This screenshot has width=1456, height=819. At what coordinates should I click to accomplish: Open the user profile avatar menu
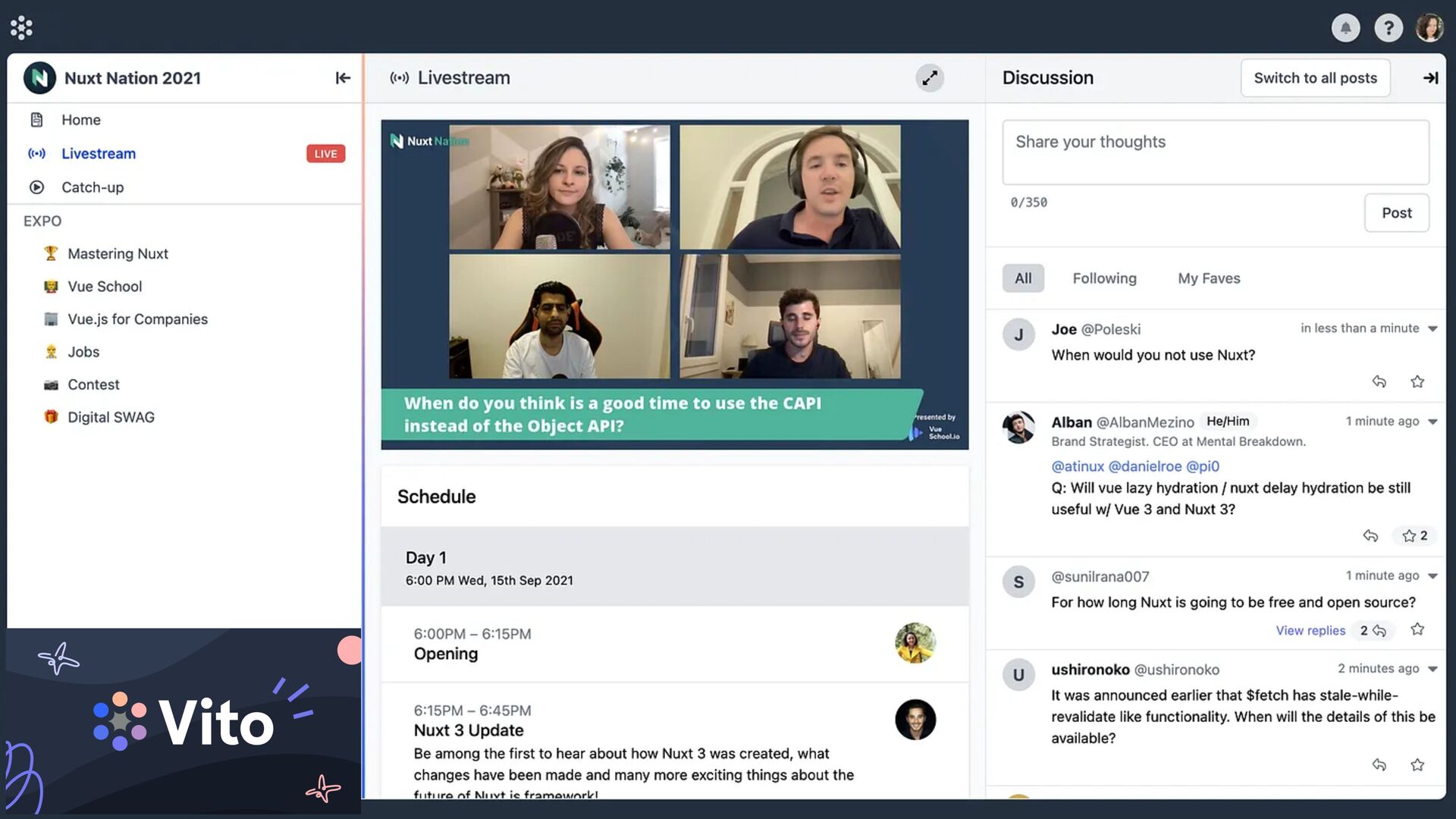(x=1430, y=28)
